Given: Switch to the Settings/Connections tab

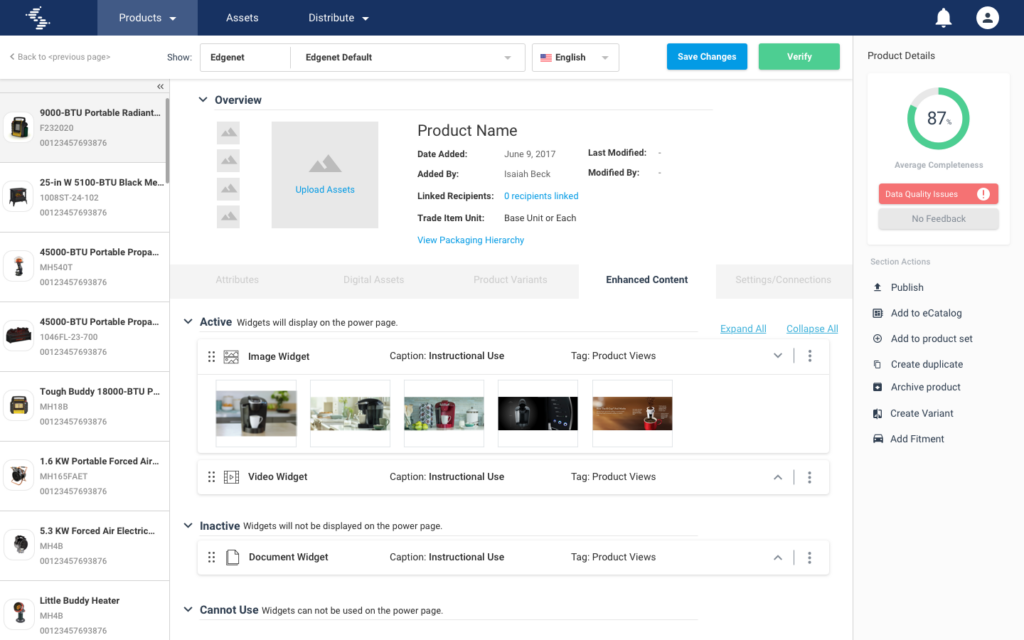Looking at the screenshot, I should point(783,280).
